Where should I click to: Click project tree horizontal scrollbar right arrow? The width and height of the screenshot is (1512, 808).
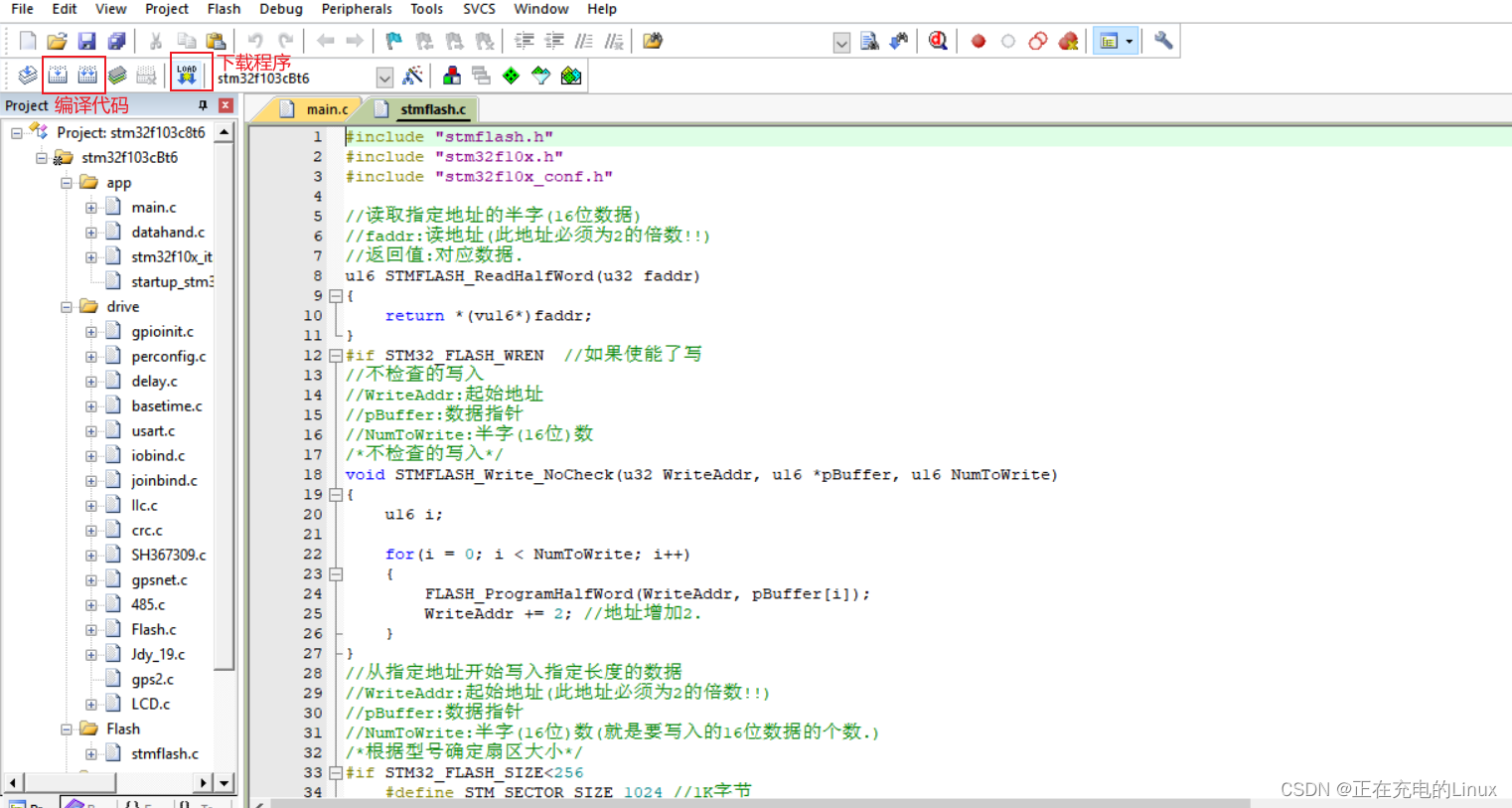pos(203,783)
